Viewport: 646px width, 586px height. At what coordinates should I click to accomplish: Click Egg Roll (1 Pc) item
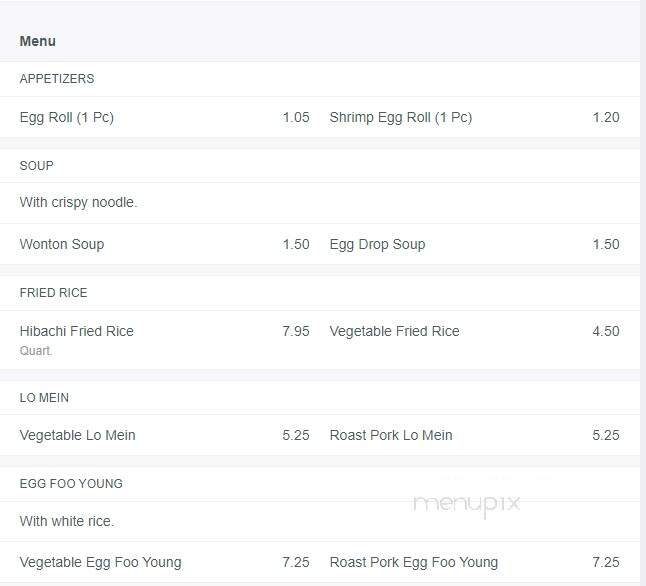[67, 117]
